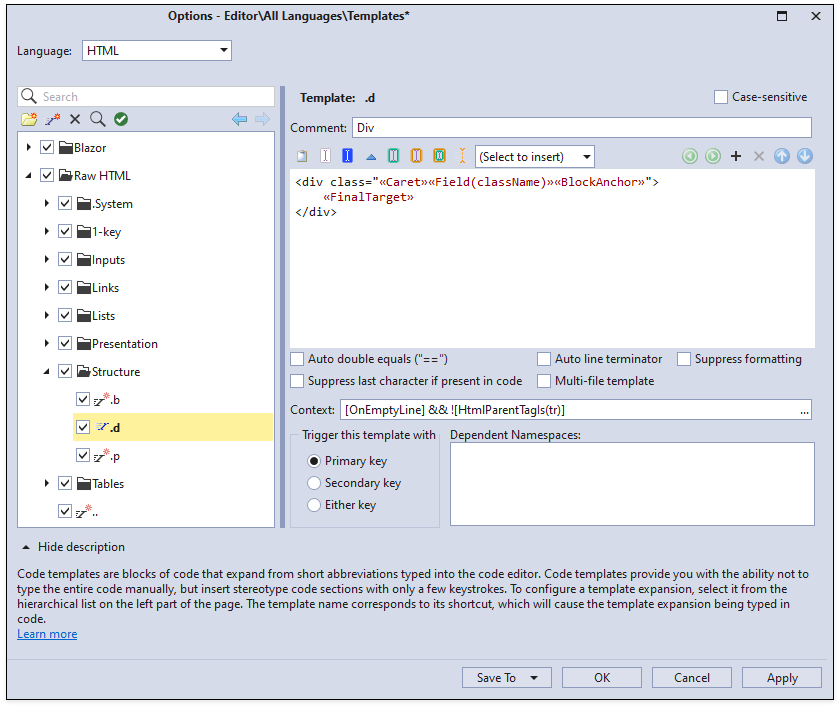Enable the Case-sensitive checkbox
840x708 pixels.
click(721, 97)
